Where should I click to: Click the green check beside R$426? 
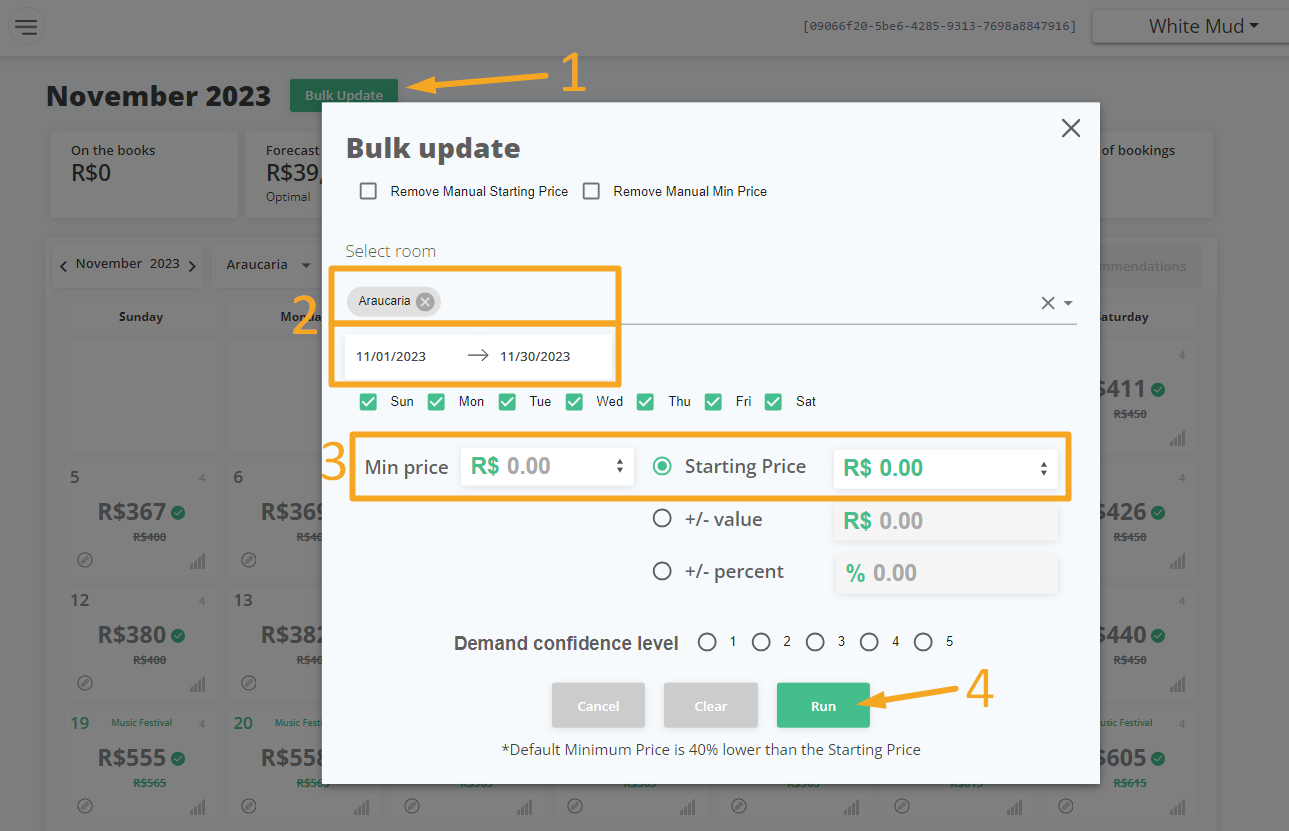click(1157, 513)
